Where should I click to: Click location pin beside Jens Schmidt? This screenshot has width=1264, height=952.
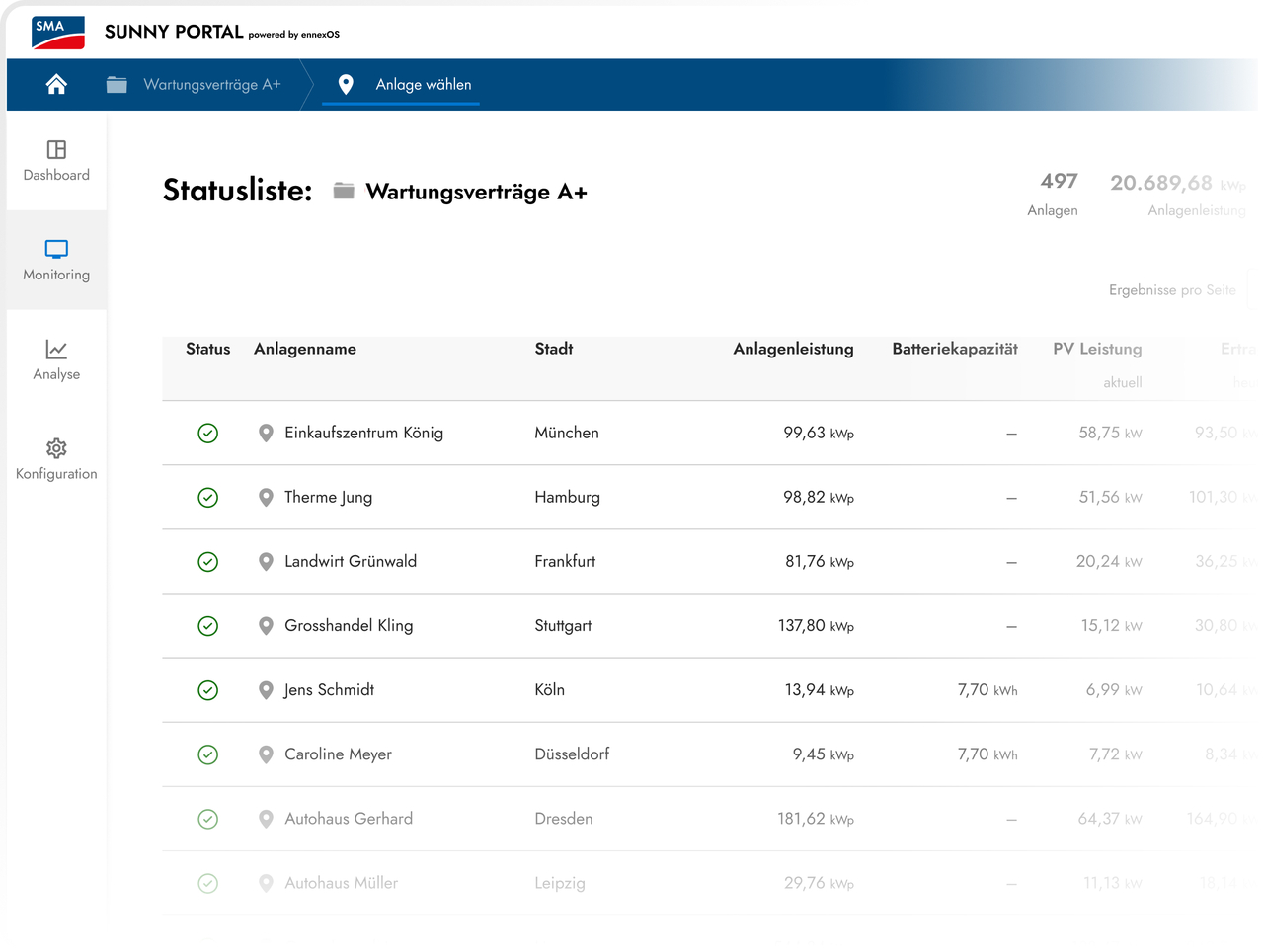pyautogui.click(x=266, y=690)
